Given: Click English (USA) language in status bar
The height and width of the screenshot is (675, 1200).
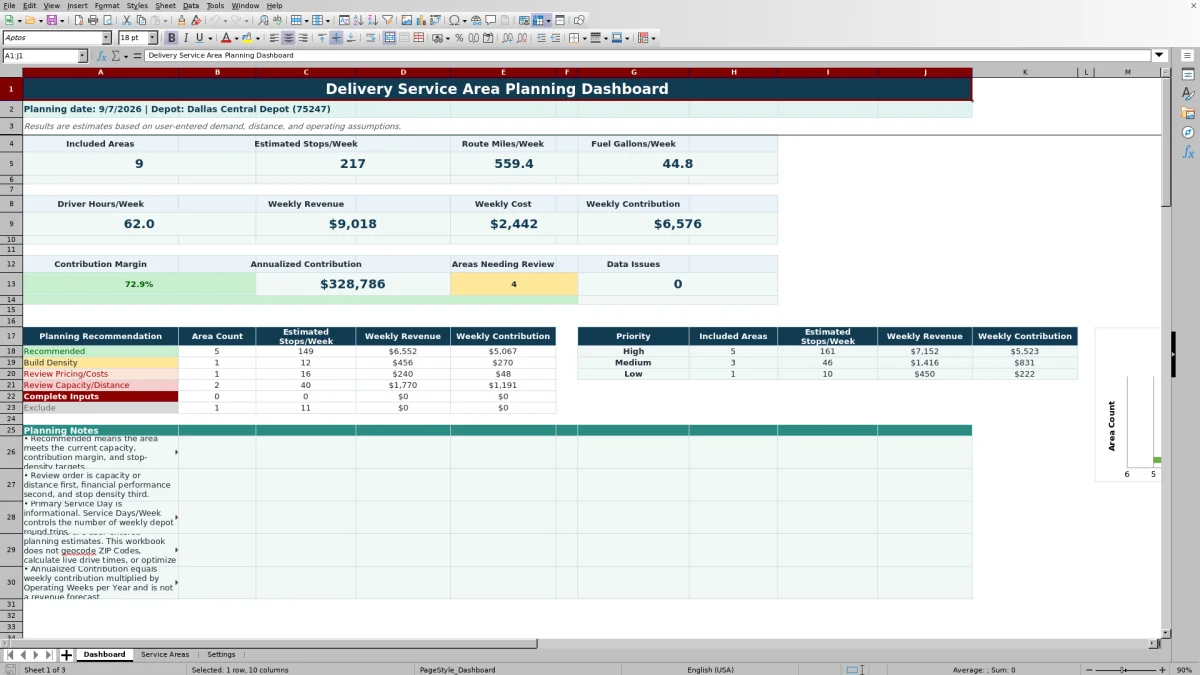Looking at the screenshot, I should 710,670.
